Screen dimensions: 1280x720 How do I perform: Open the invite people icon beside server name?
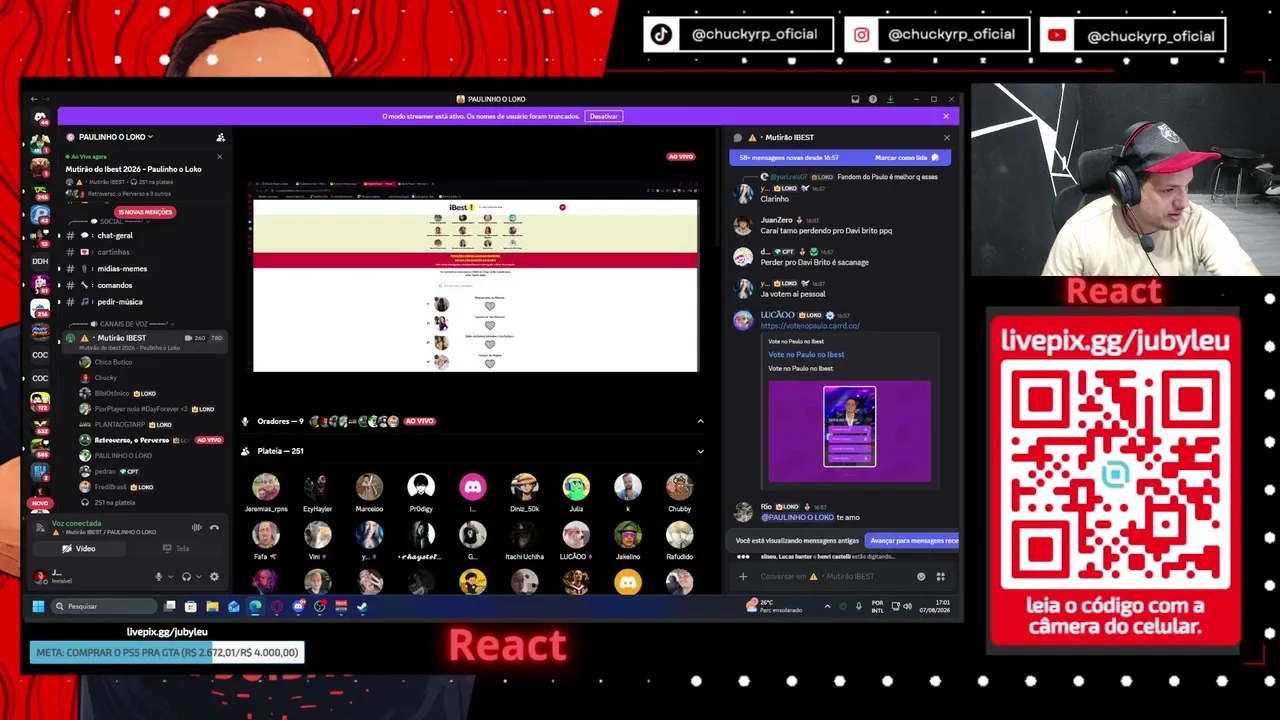pos(220,137)
